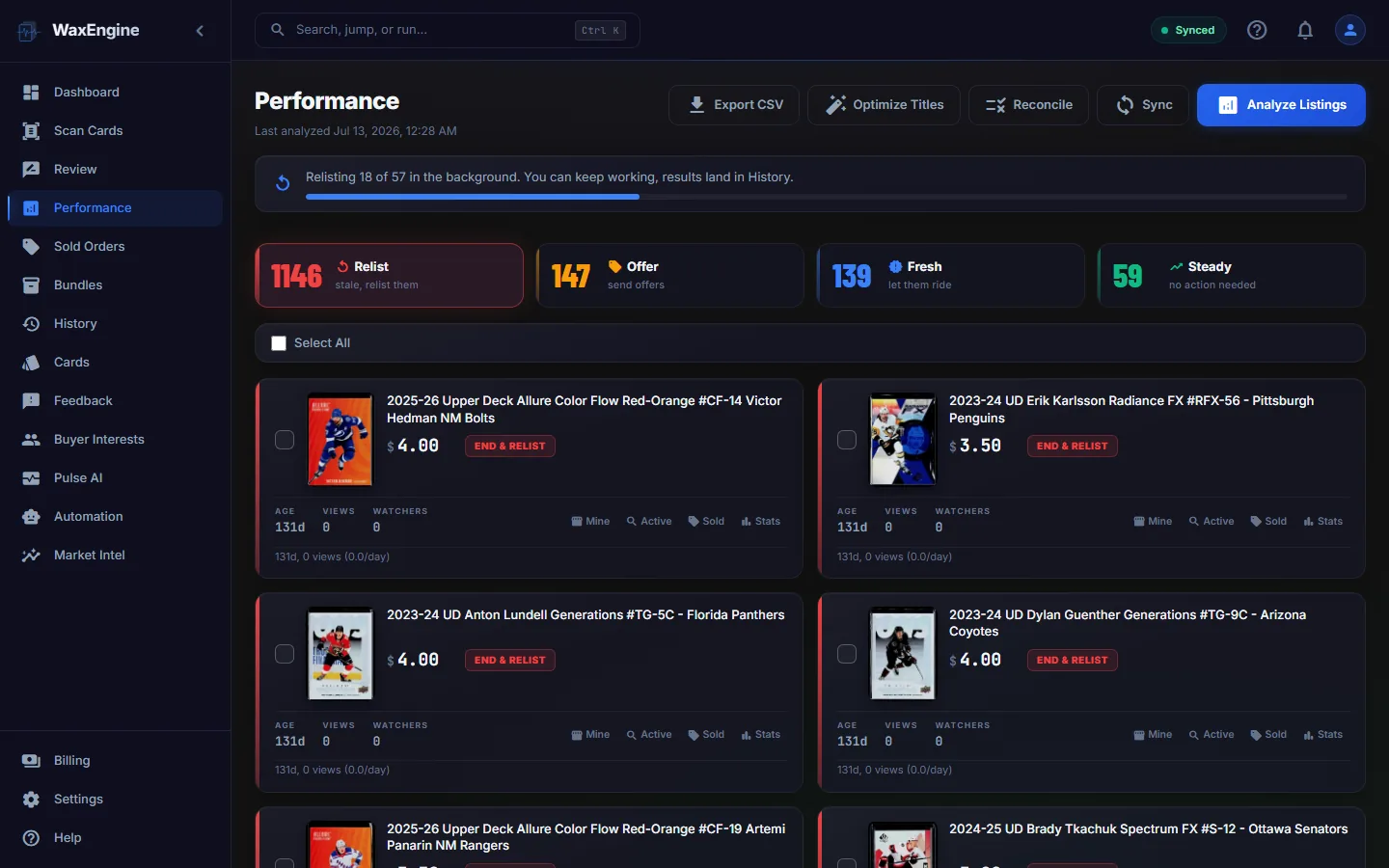This screenshot has height=868, width=1389.
Task: Open Scan Cards page
Action: 116,131
